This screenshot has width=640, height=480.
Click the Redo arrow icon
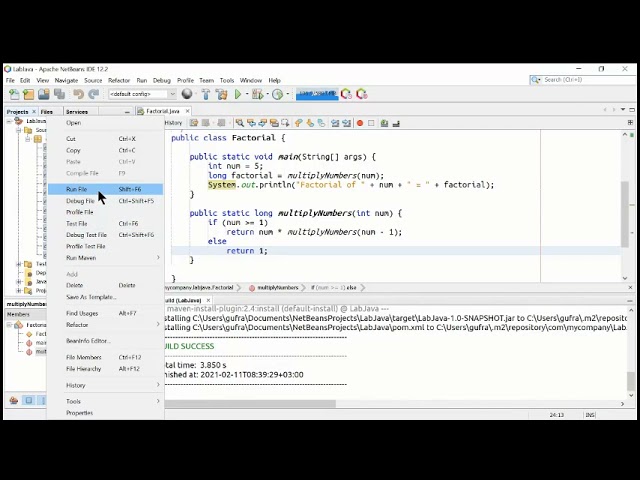(94, 94)
